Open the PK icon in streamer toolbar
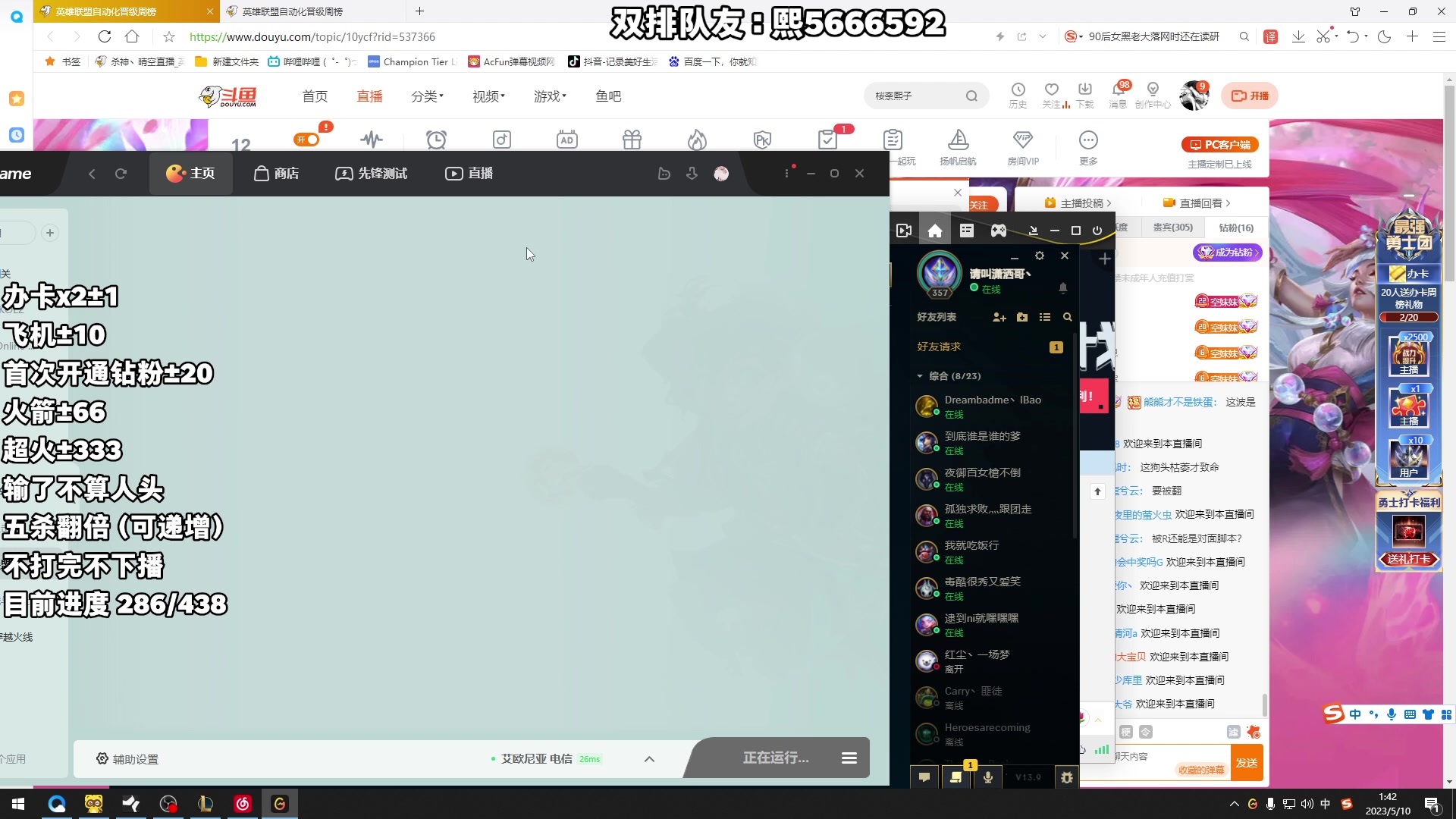The height and width of the screenshot is (819, 1456). [x=762, y=140]
